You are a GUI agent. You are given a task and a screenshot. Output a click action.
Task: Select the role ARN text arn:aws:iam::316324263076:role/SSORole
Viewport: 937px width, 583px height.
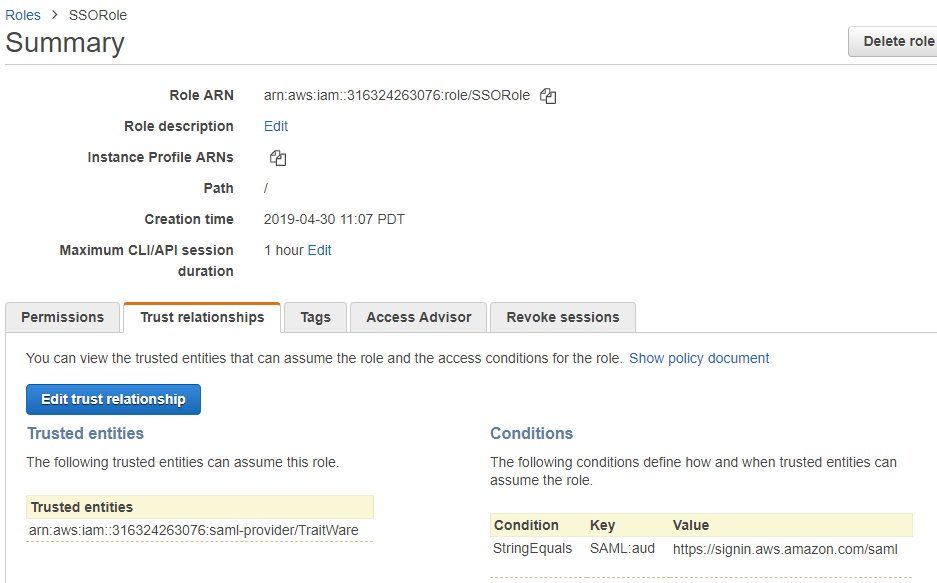pyautogui.click(x=397, y=96)
